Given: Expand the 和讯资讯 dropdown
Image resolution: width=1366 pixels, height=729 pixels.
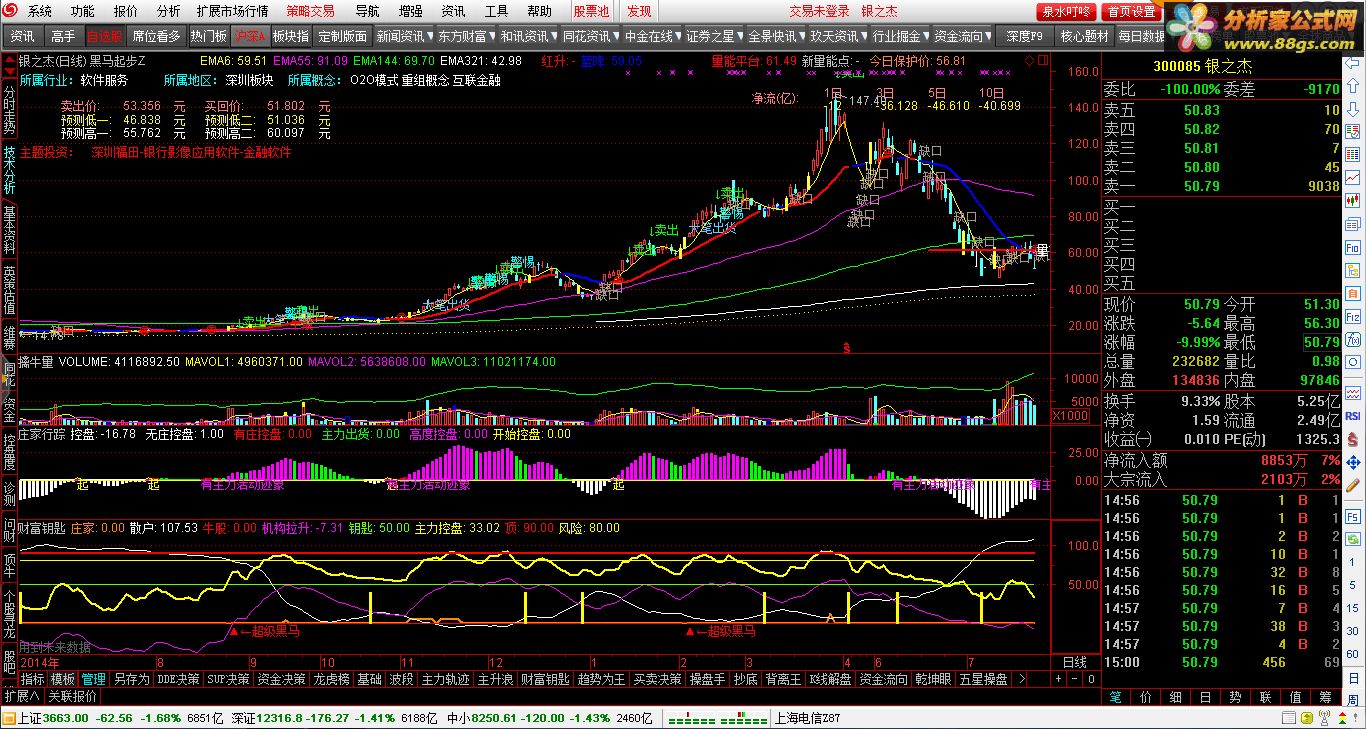Looking at the screenshot, I should click(x=553, y=36).
